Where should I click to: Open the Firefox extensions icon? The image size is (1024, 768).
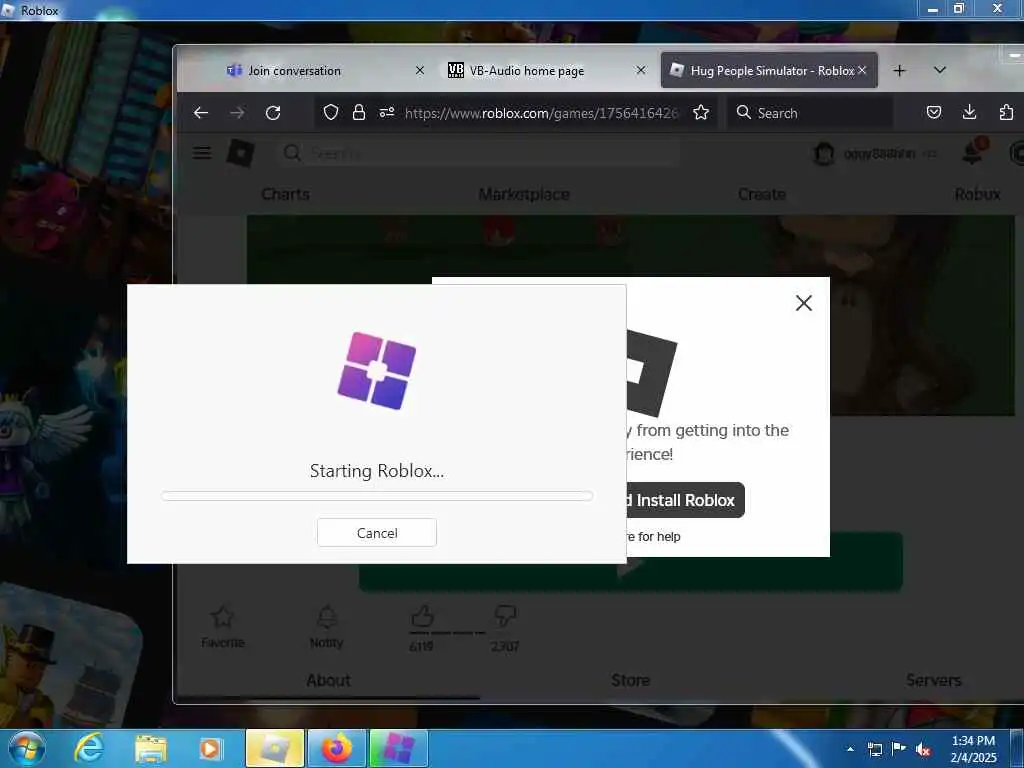1006,113
